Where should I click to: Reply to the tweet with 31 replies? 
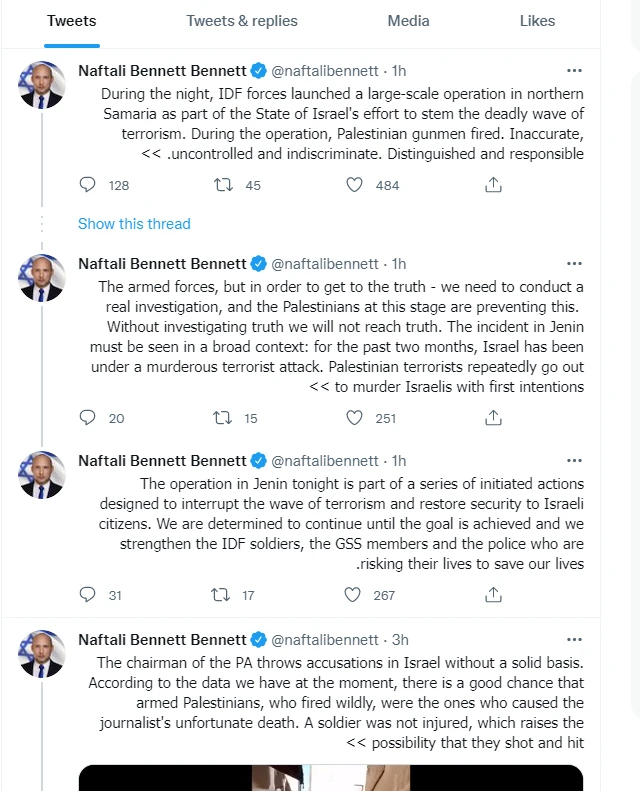tap(87, 595)
